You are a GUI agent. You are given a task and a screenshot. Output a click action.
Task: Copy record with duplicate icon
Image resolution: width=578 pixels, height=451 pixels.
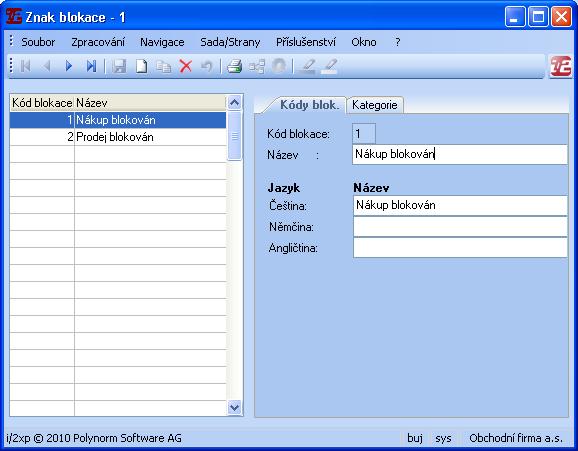[164, 67]
